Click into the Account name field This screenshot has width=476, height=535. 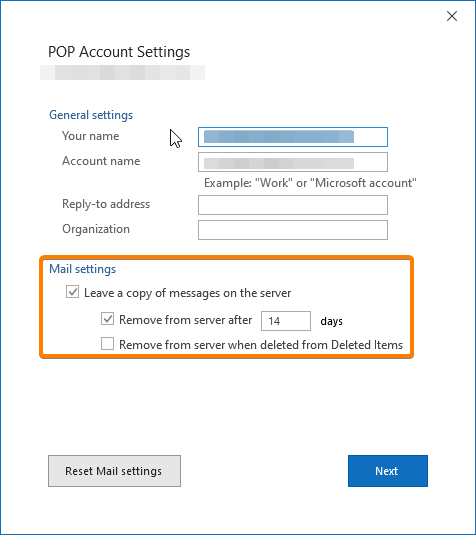[293, 162]
